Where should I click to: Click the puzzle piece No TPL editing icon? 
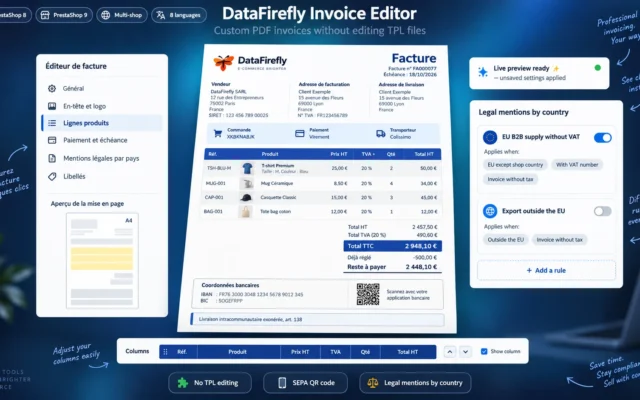pyautogui.click(x=182, y=383)
